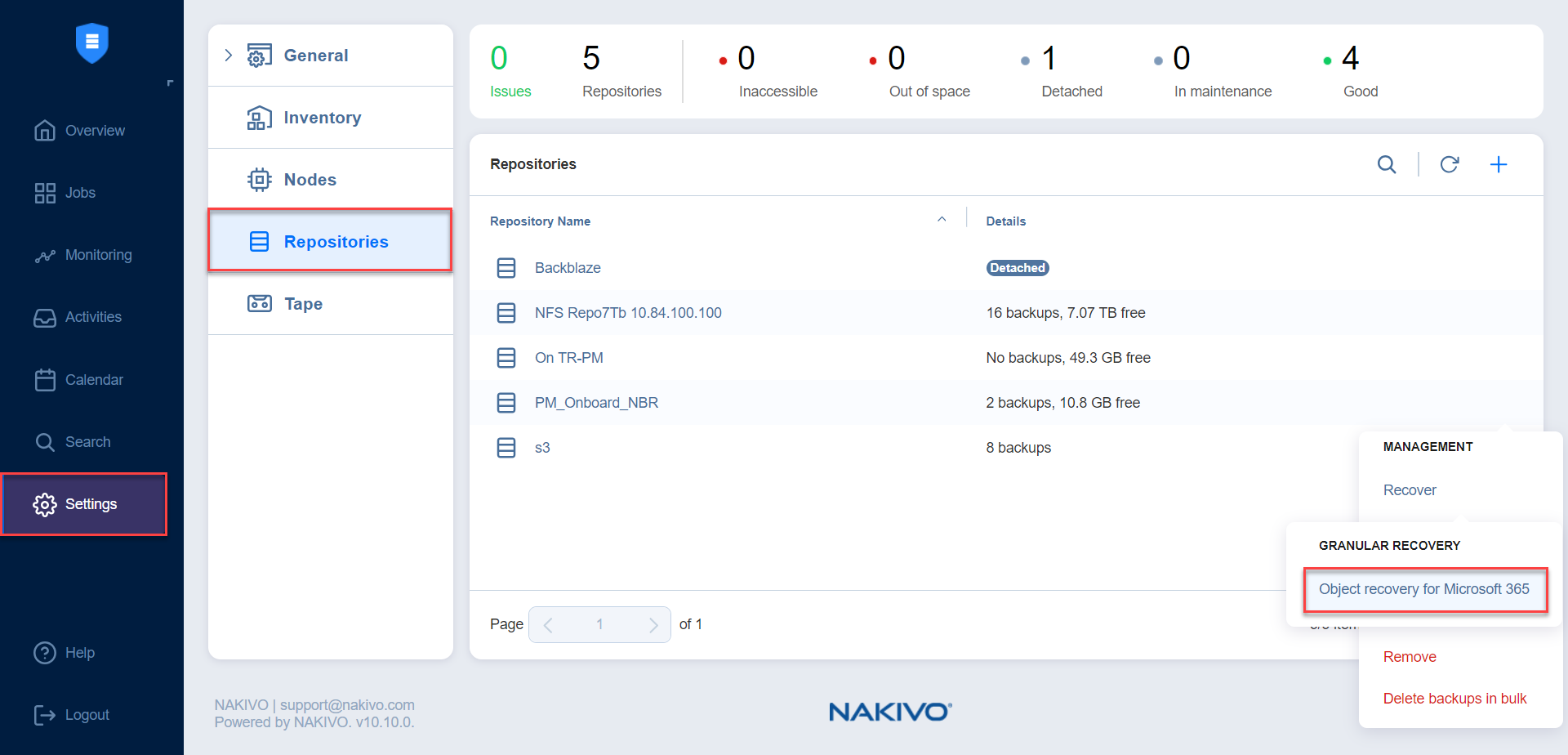Choose Remove from the context menu

pyautogui.click(x=1410, y=657)
